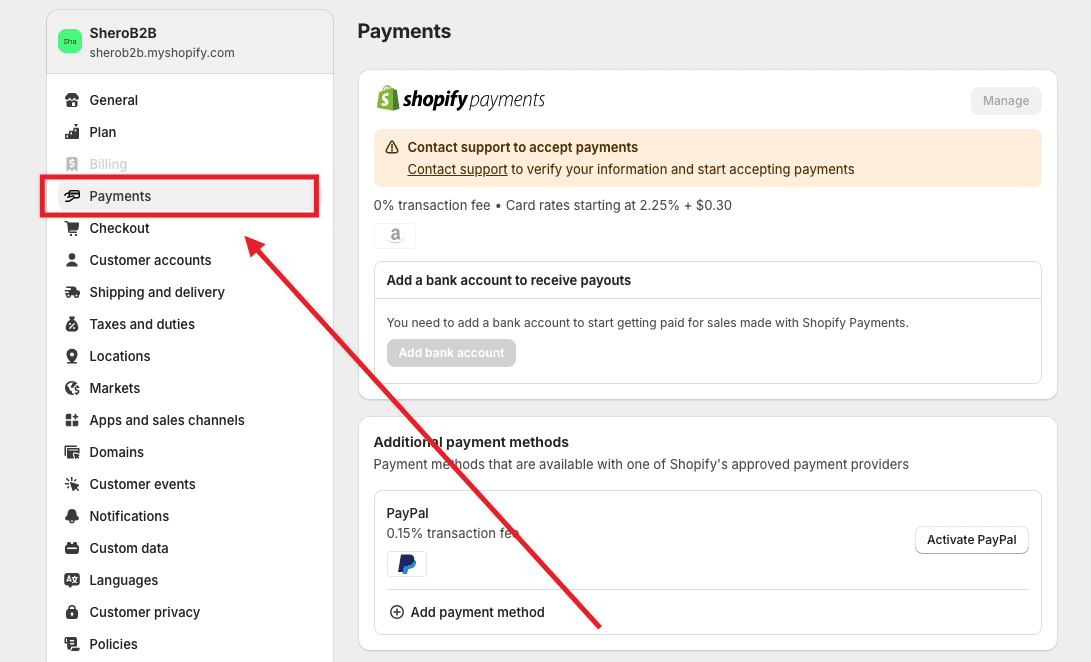Click the Shipping and delivery truck icon
1091x662 pixels.
coord(71,292)
